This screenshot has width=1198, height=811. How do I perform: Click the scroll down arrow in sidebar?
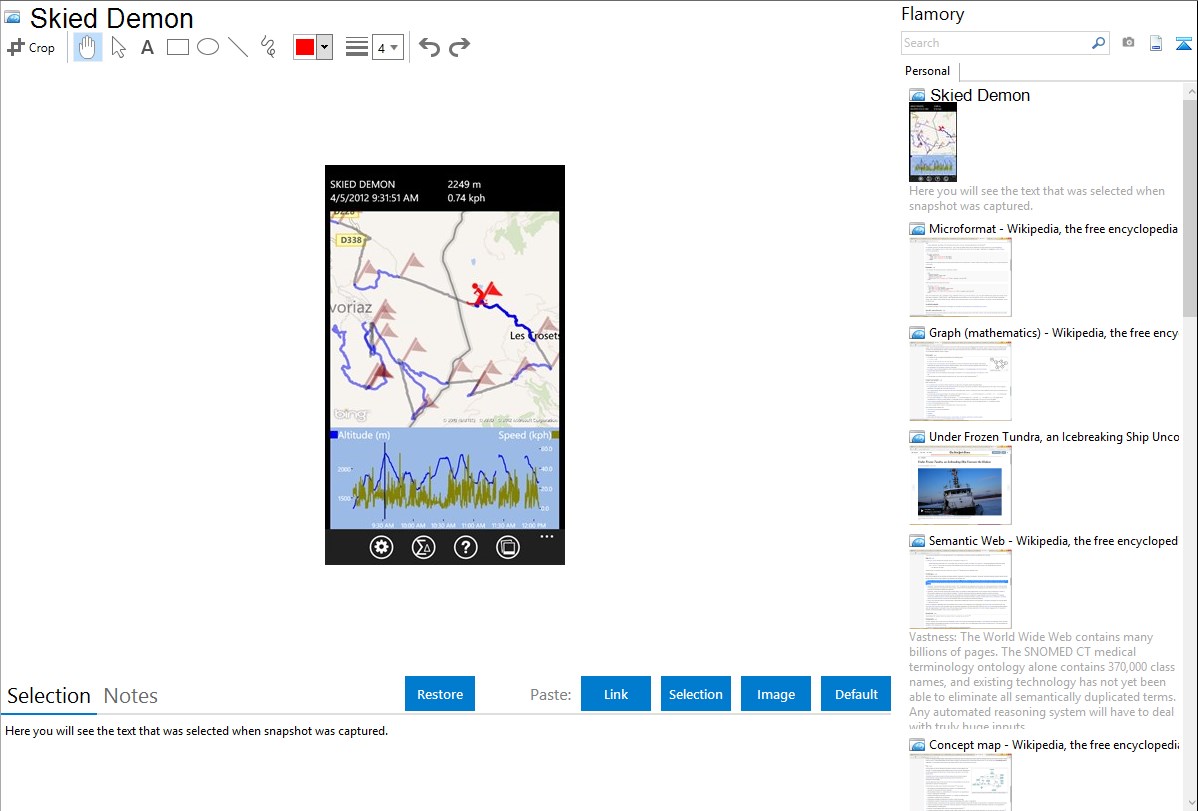coord(1190,803)
